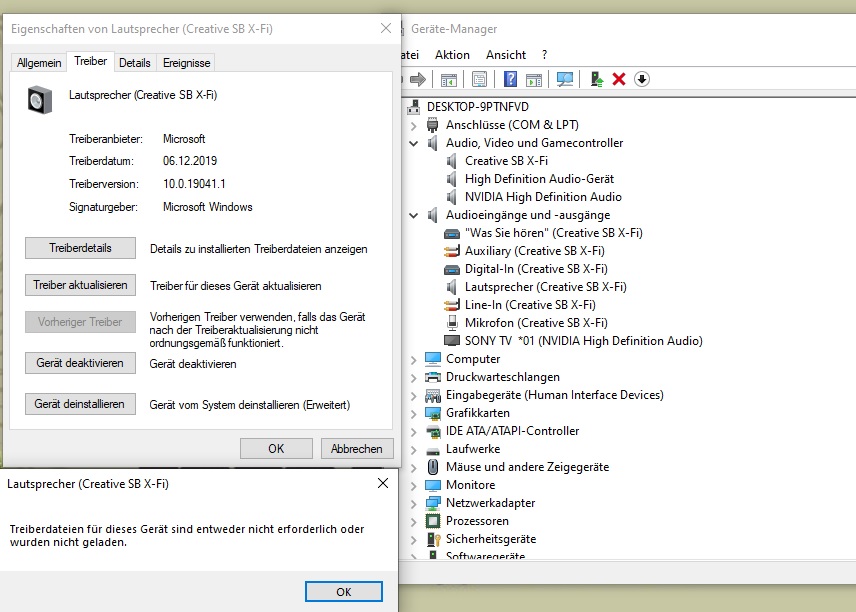Click icon beside NVIDIA High Definition Audio
Viewport: 856px width, 612px height.
coord(451,197)
